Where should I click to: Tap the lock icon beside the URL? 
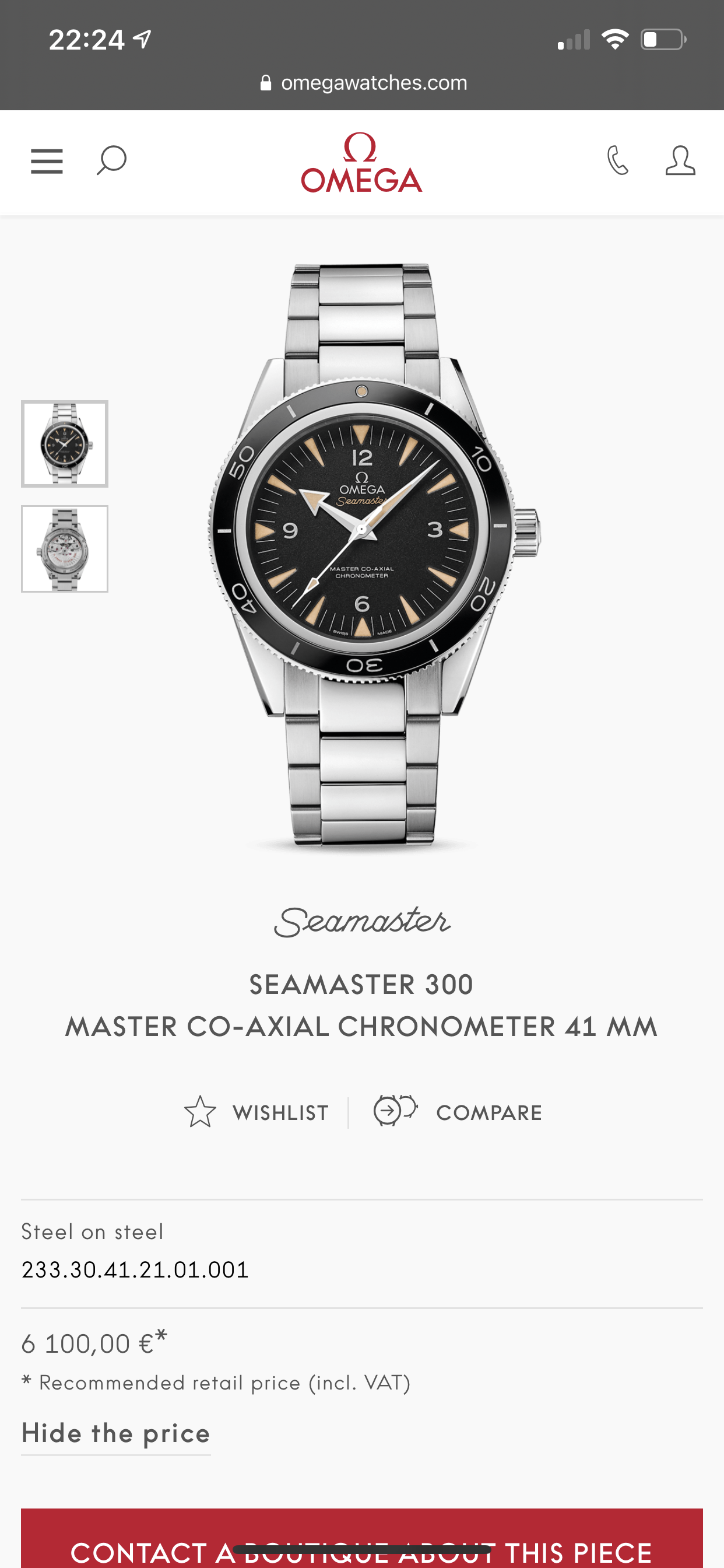(266, 83)
